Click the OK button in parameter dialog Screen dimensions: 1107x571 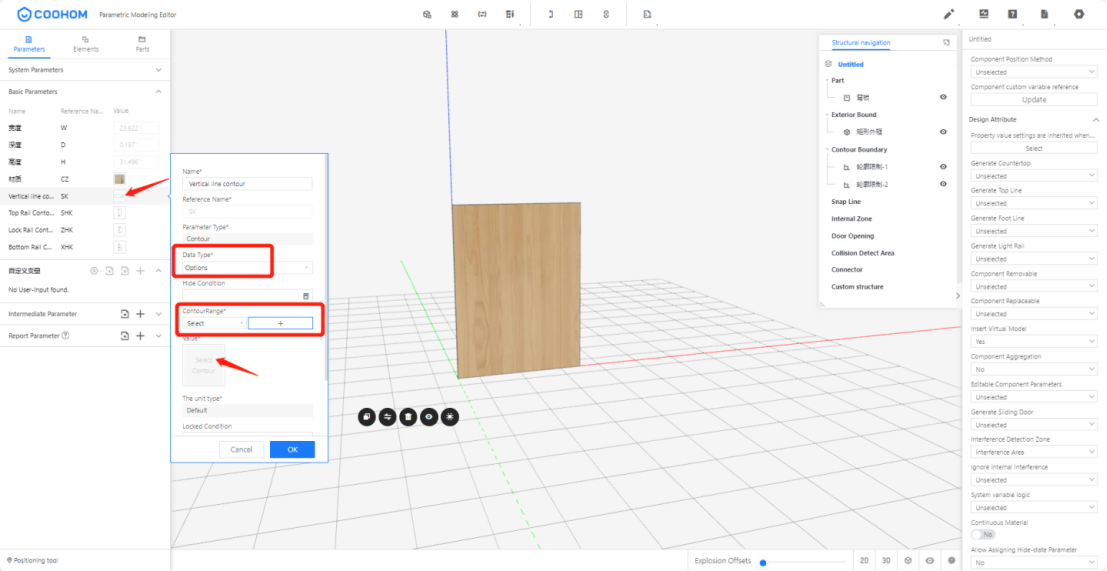point(292,450)
